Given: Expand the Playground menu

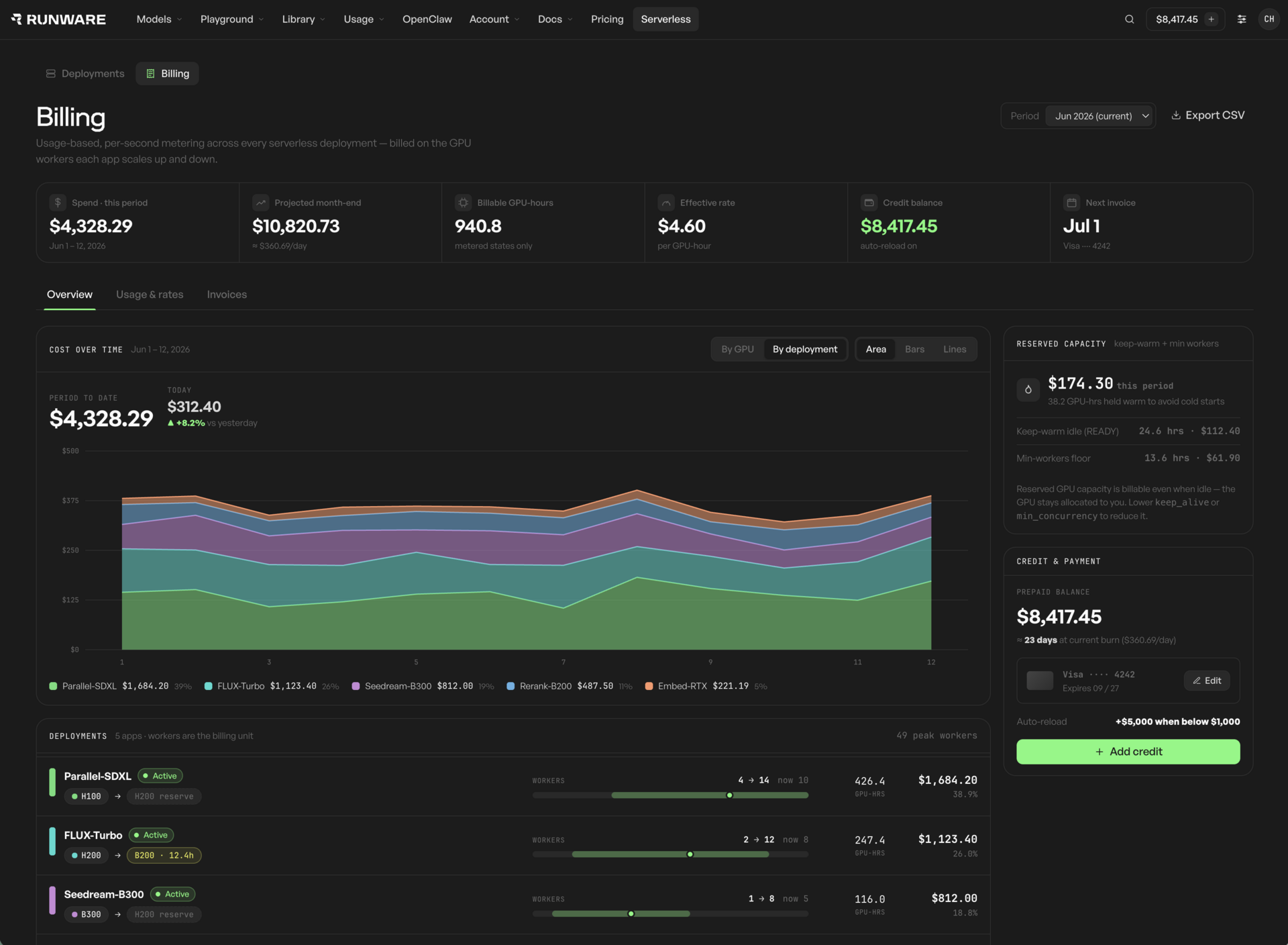Looking at the screenshot, I should pos(231,19).
